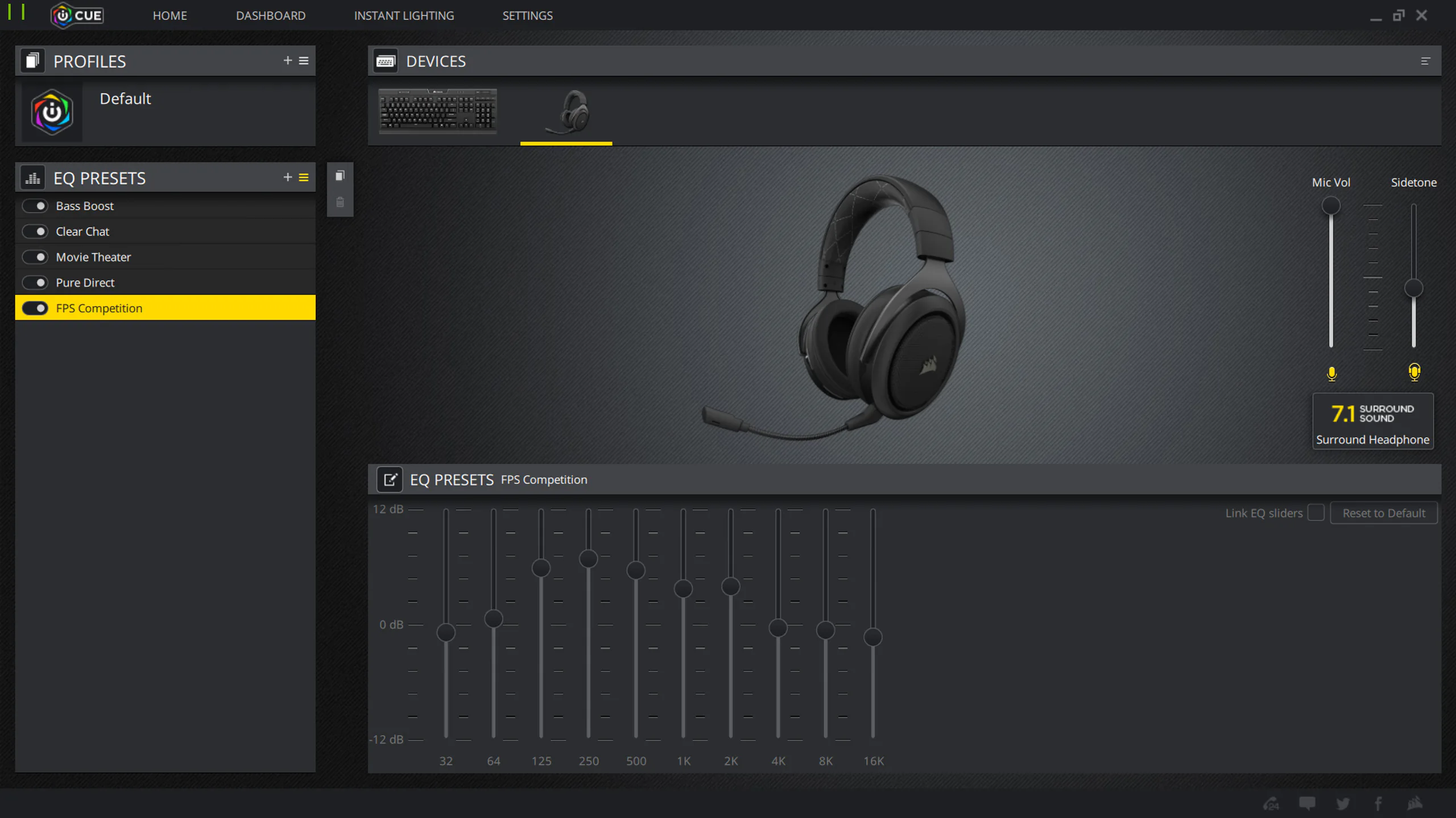Toggle the sidetone microphone icon

[1414, 372]
